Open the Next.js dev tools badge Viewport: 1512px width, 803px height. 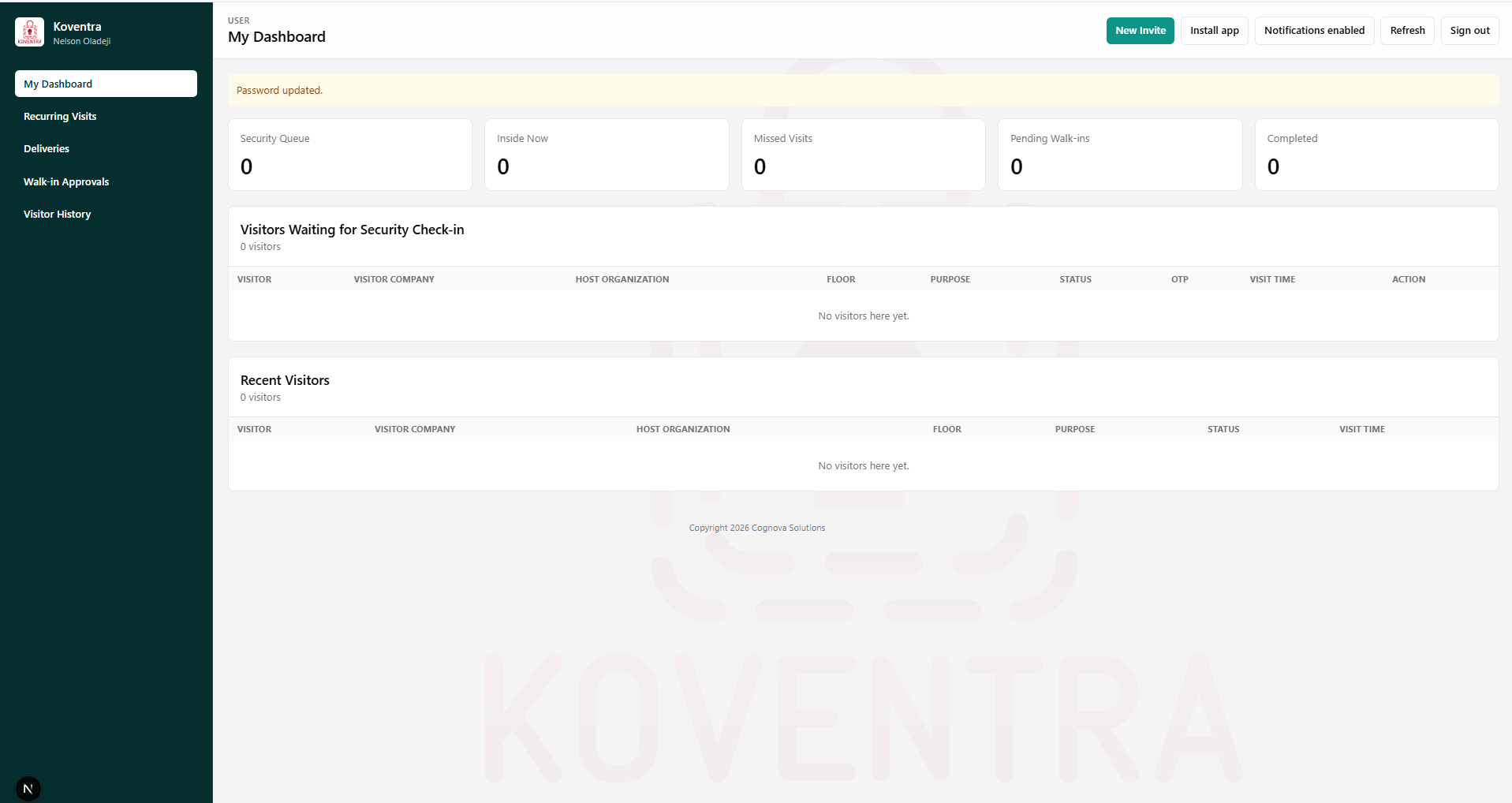[28, 788]
